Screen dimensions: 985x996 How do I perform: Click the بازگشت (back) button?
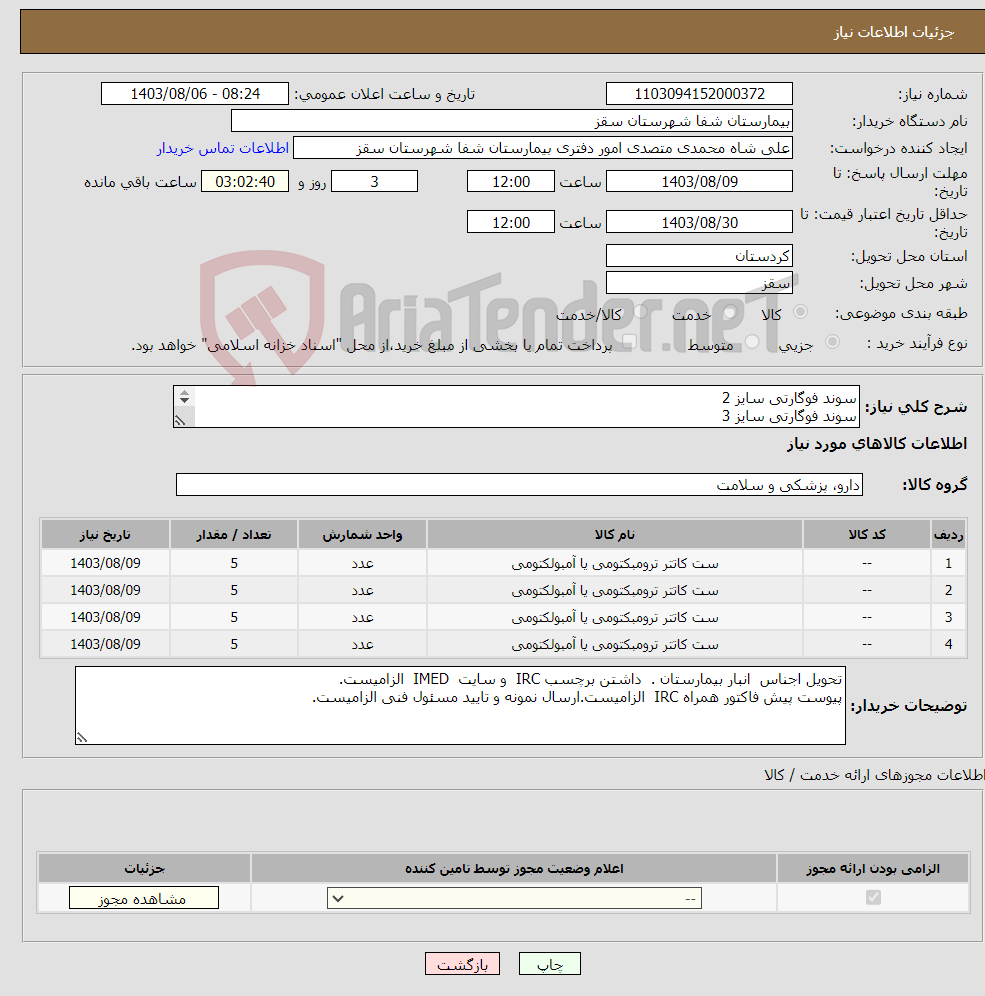point(462,964)
